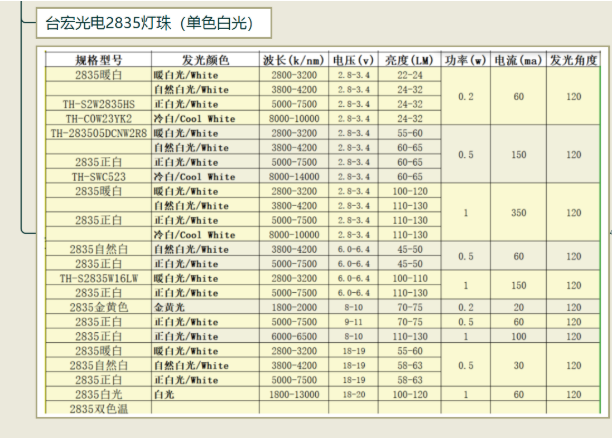Screen dimensions: 613x439
Task: Click the 波长(k/nm) column header
Action: click(295, 61)
